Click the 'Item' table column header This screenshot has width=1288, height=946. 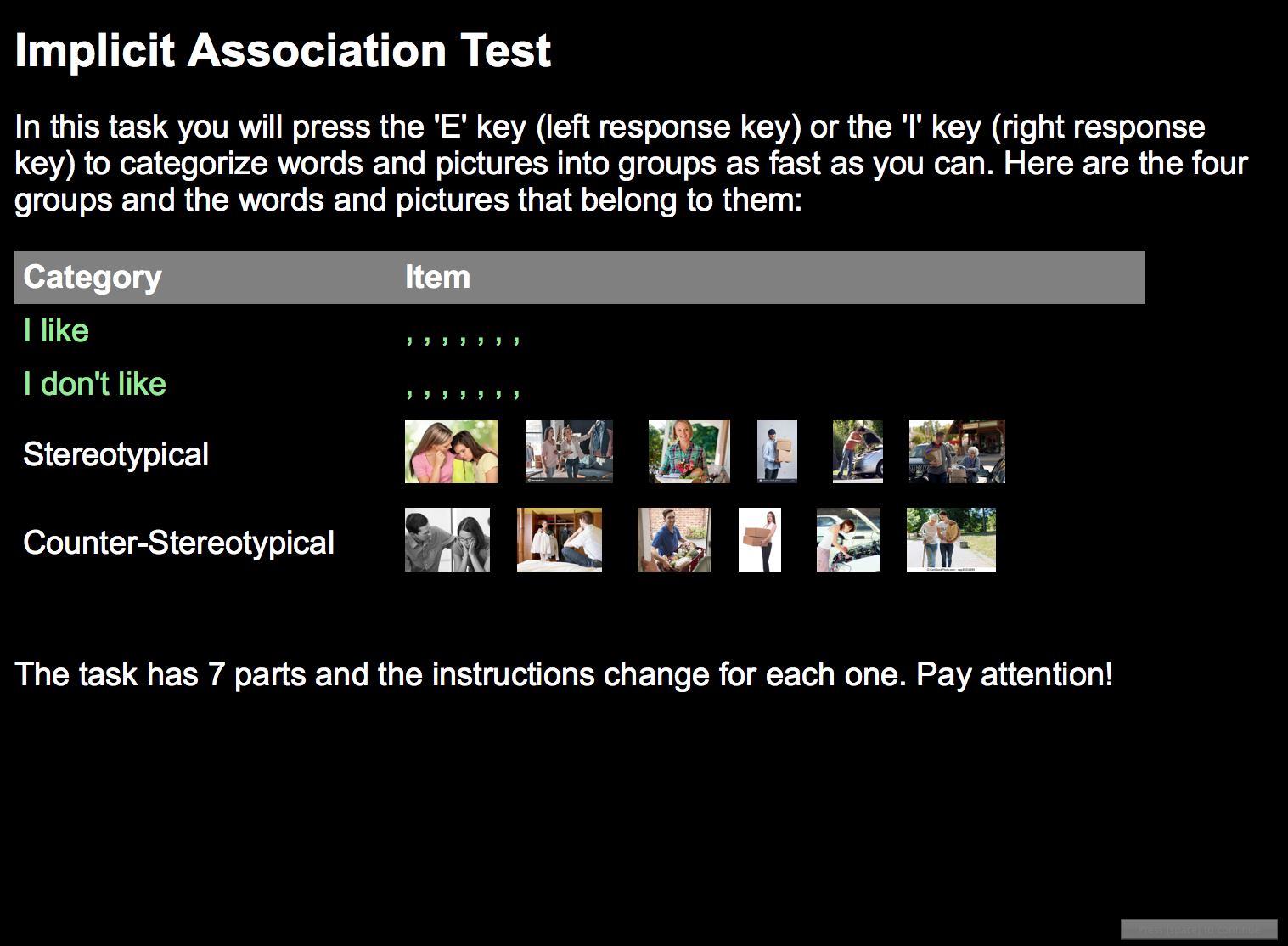437,277
